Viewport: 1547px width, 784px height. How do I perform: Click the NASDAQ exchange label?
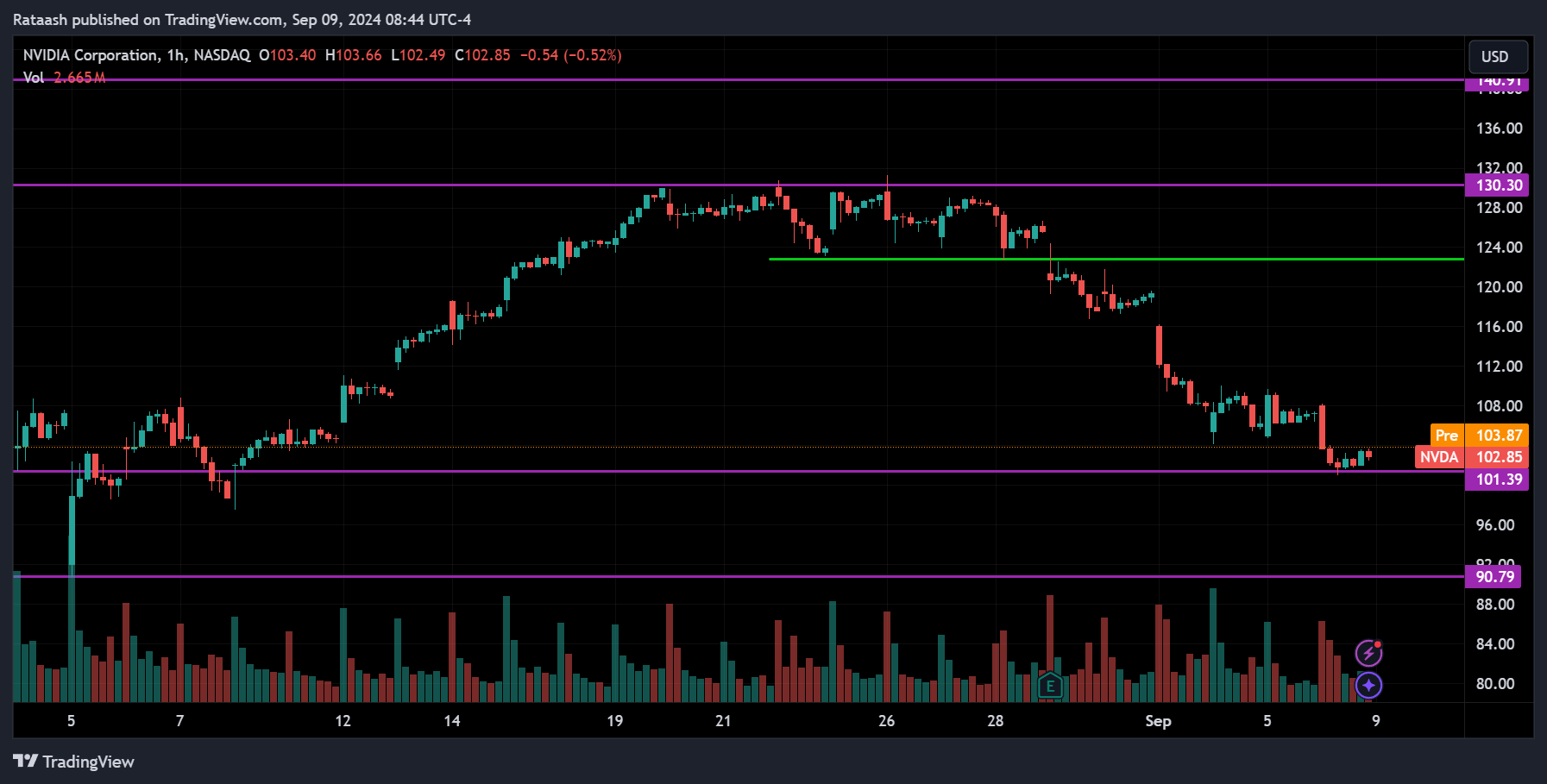point(222,55)
